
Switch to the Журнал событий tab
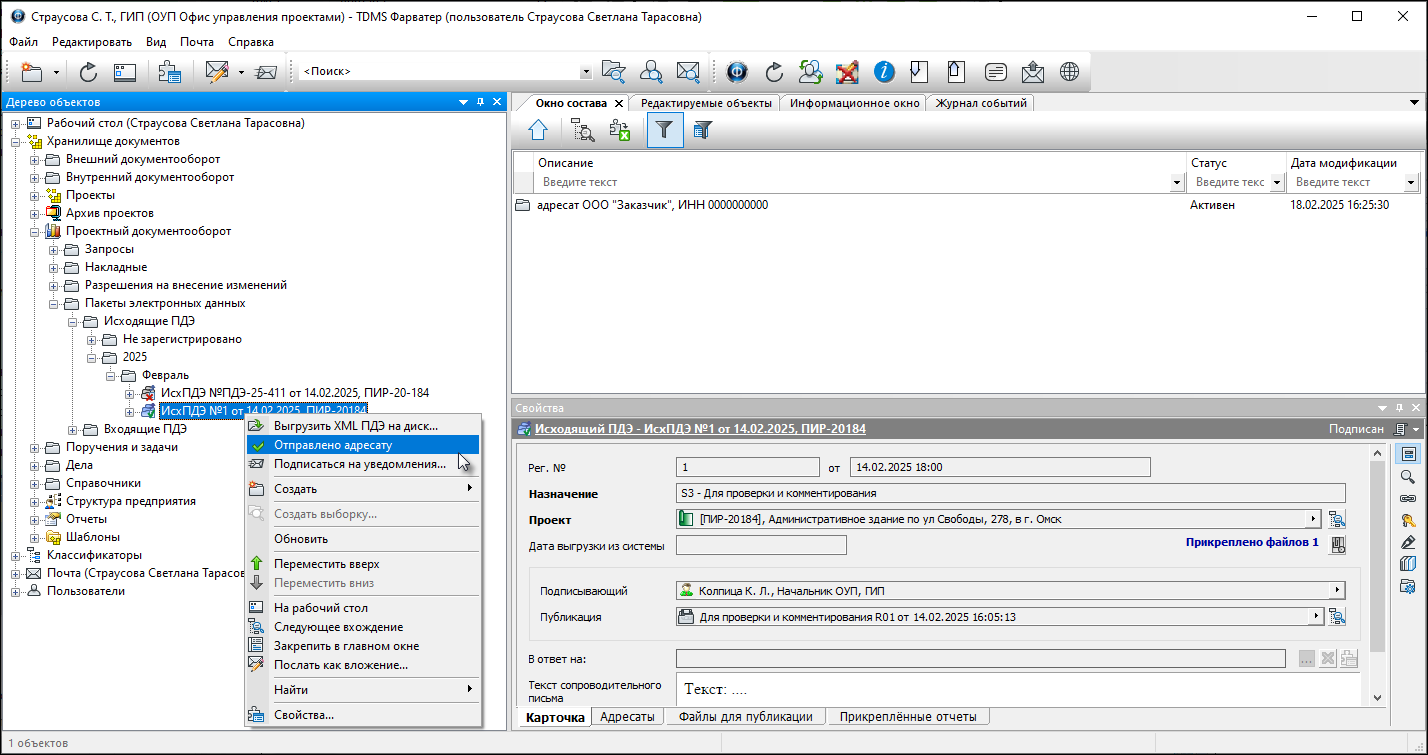(x=981, y=103)
